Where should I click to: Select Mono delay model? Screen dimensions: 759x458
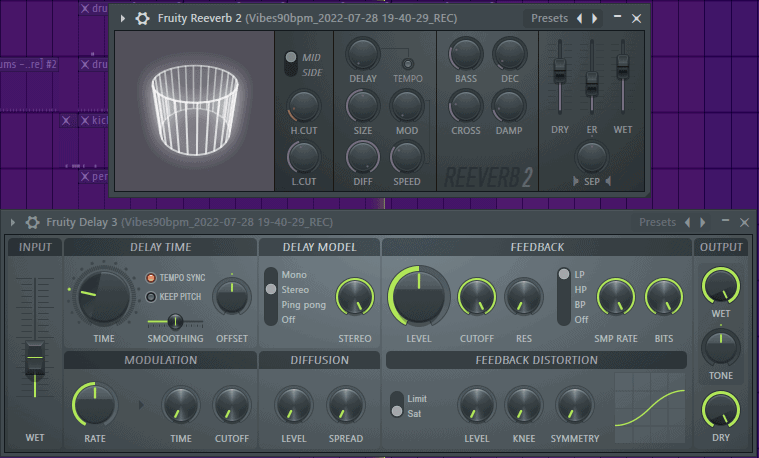coord(294,275)
